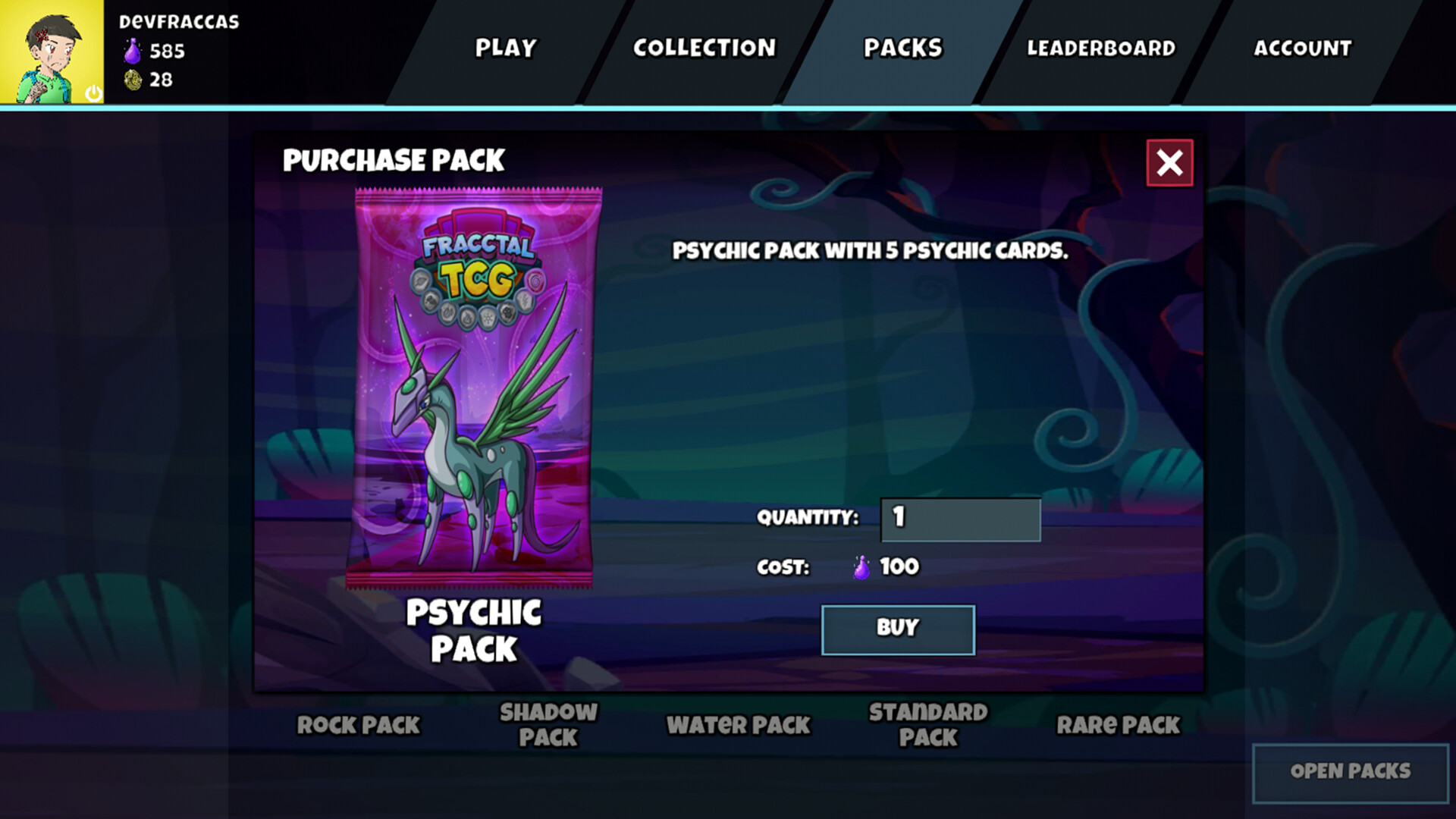Click the Buy button
The image size is (1456, 819).
pos(898,629)
